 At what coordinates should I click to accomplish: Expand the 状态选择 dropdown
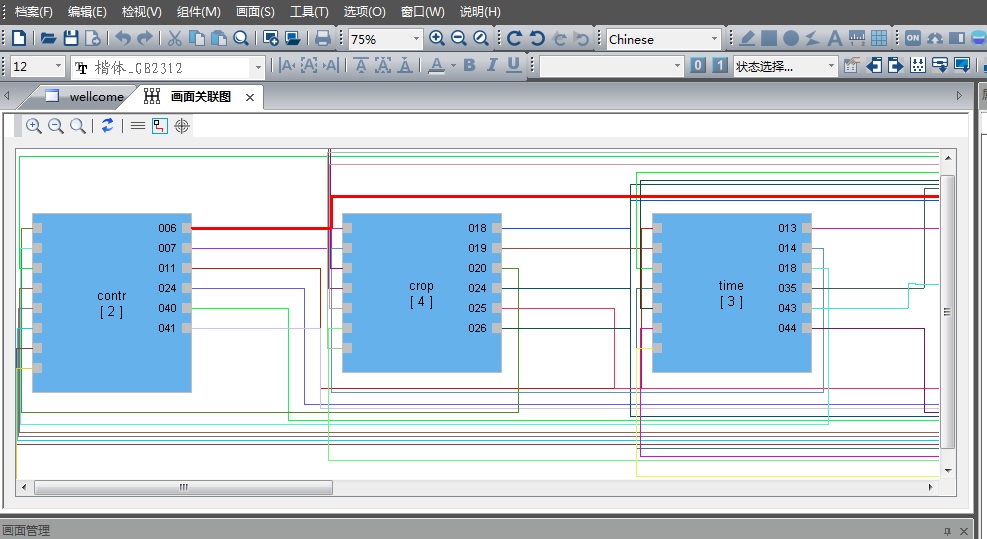click(x=830, y=66)
